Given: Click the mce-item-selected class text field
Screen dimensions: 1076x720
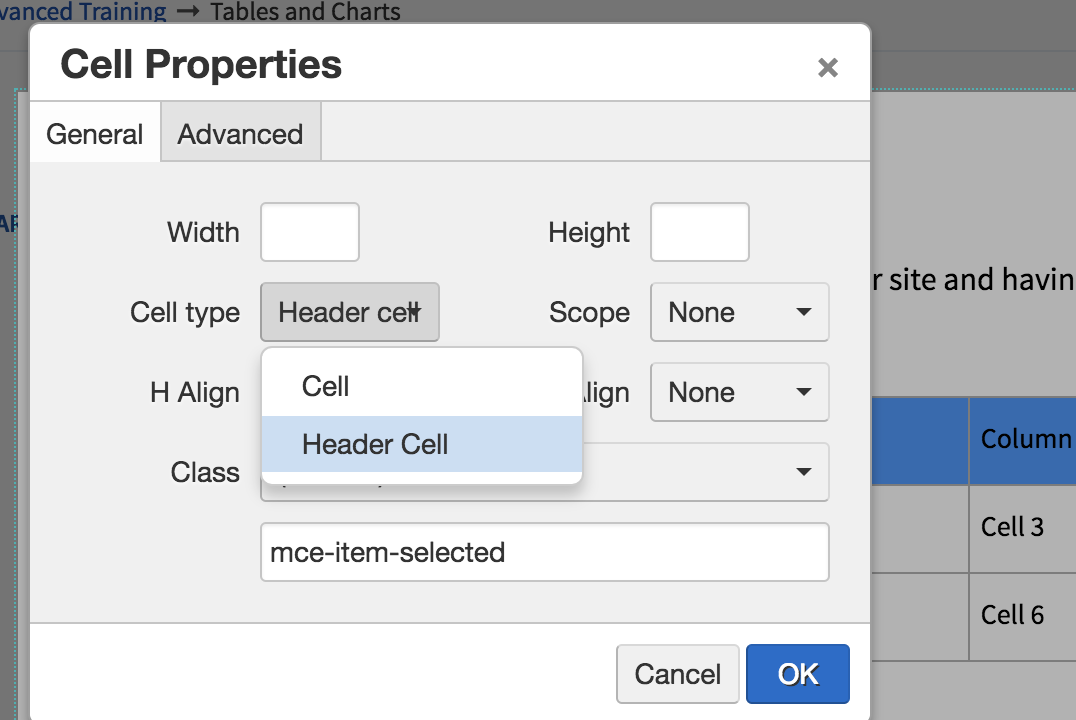Looking at the screenshot, I should coord(544,552).
